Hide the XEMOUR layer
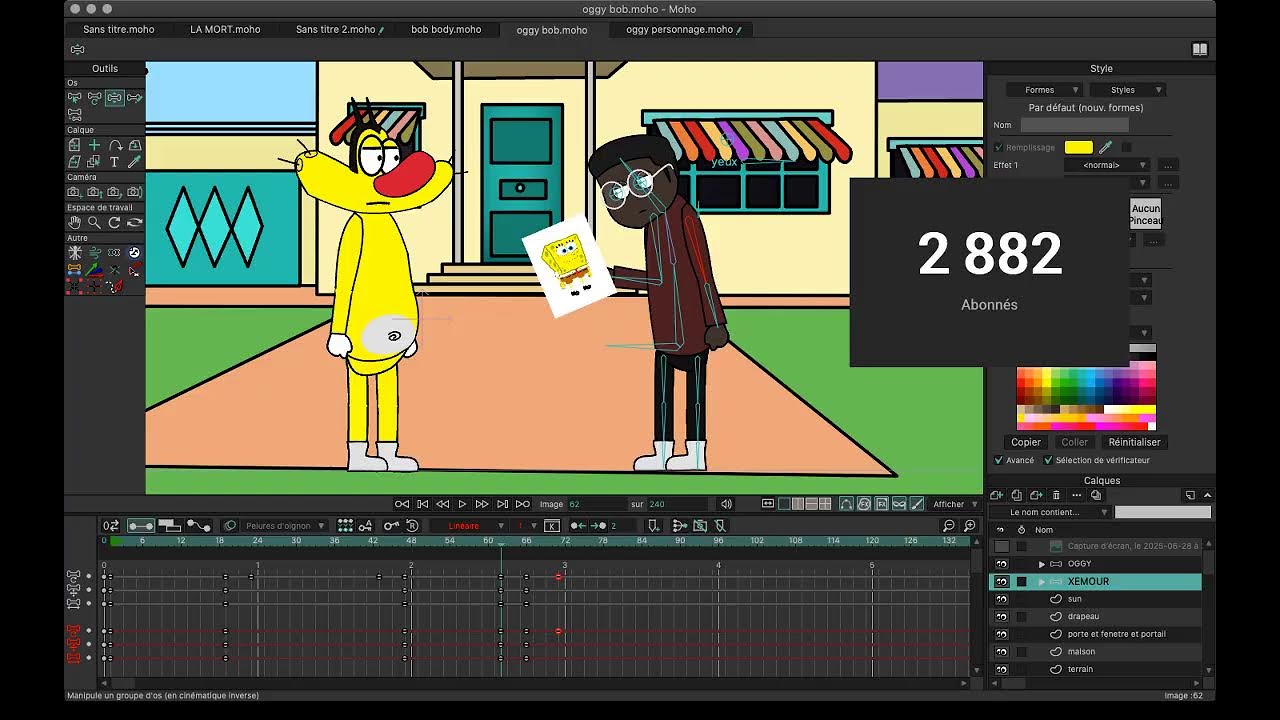 (1001, 581)
